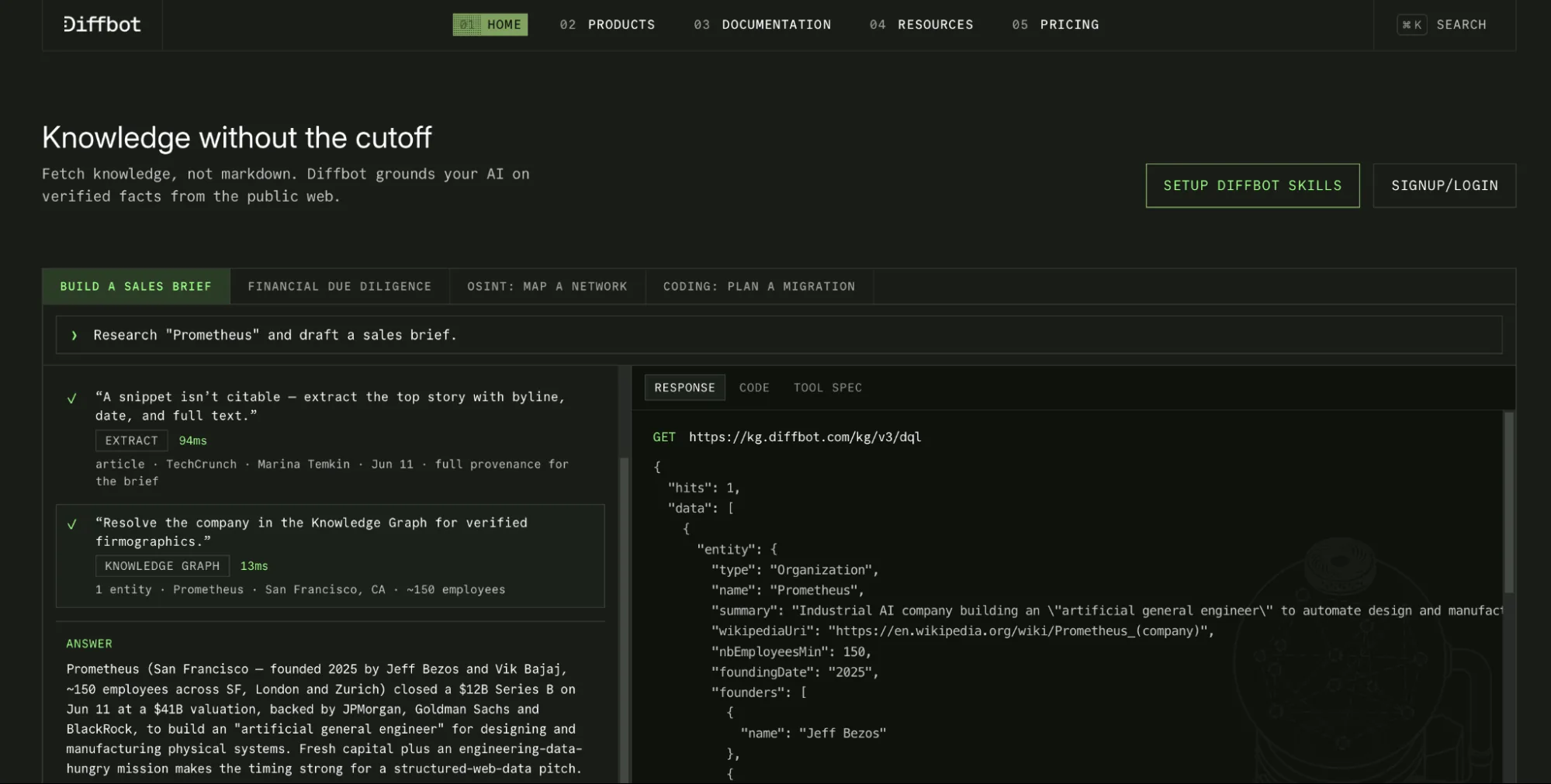Click the response panel vertical scrollbar

[1508, 503]
